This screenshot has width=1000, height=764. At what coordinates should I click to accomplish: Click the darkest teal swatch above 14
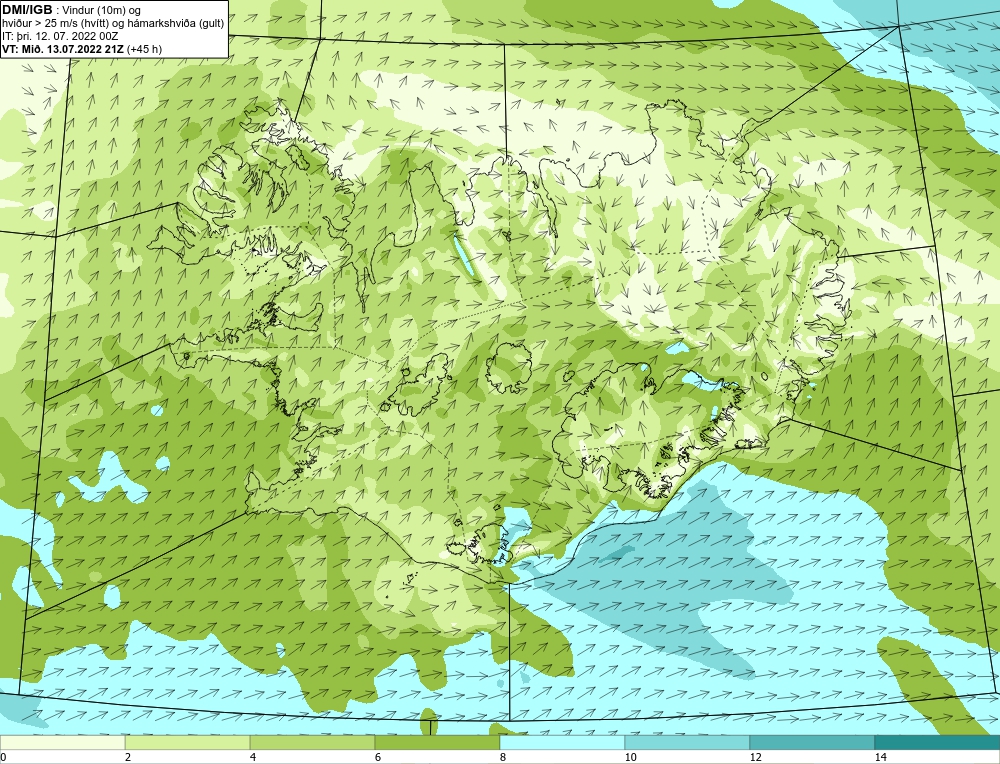pyautogui.click(x=938, y=742)
